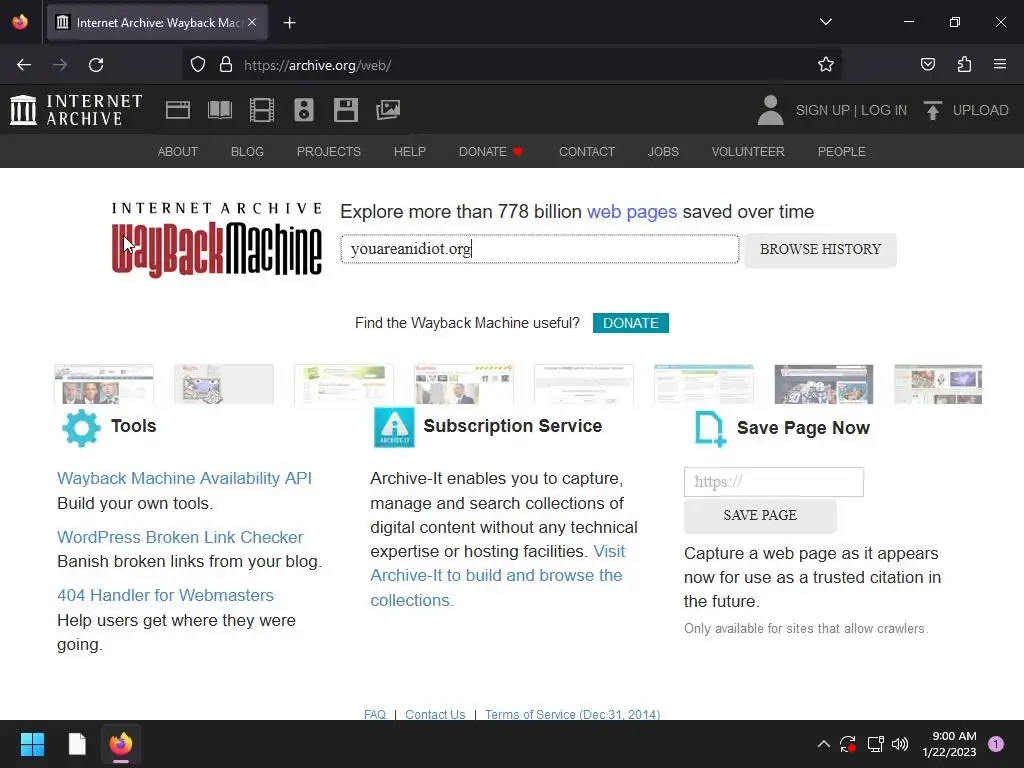Click the UPLOAD text link
The image size is (1024, 768).
tap(980, 110)
